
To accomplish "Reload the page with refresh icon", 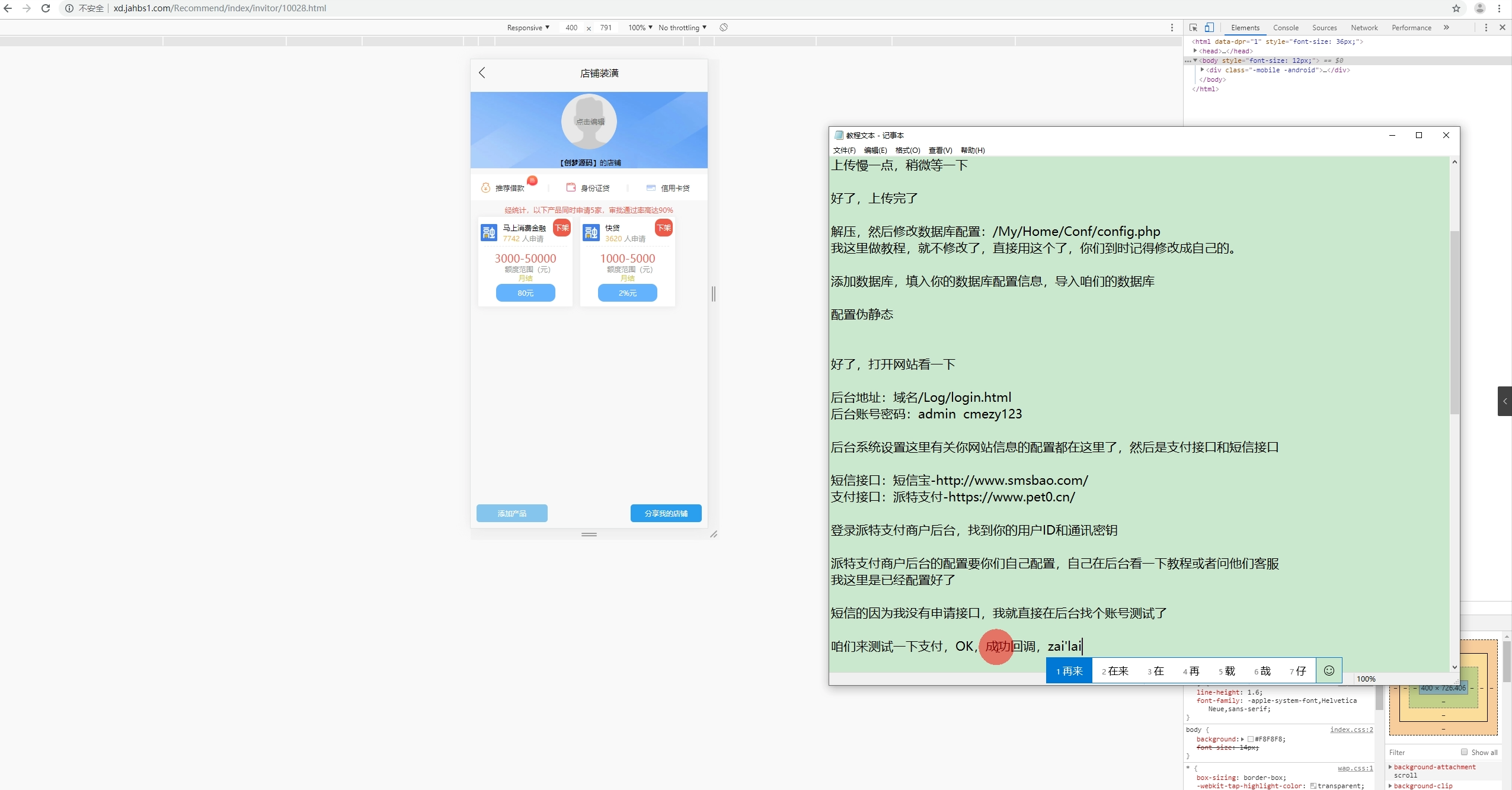I will coord(46,8).
